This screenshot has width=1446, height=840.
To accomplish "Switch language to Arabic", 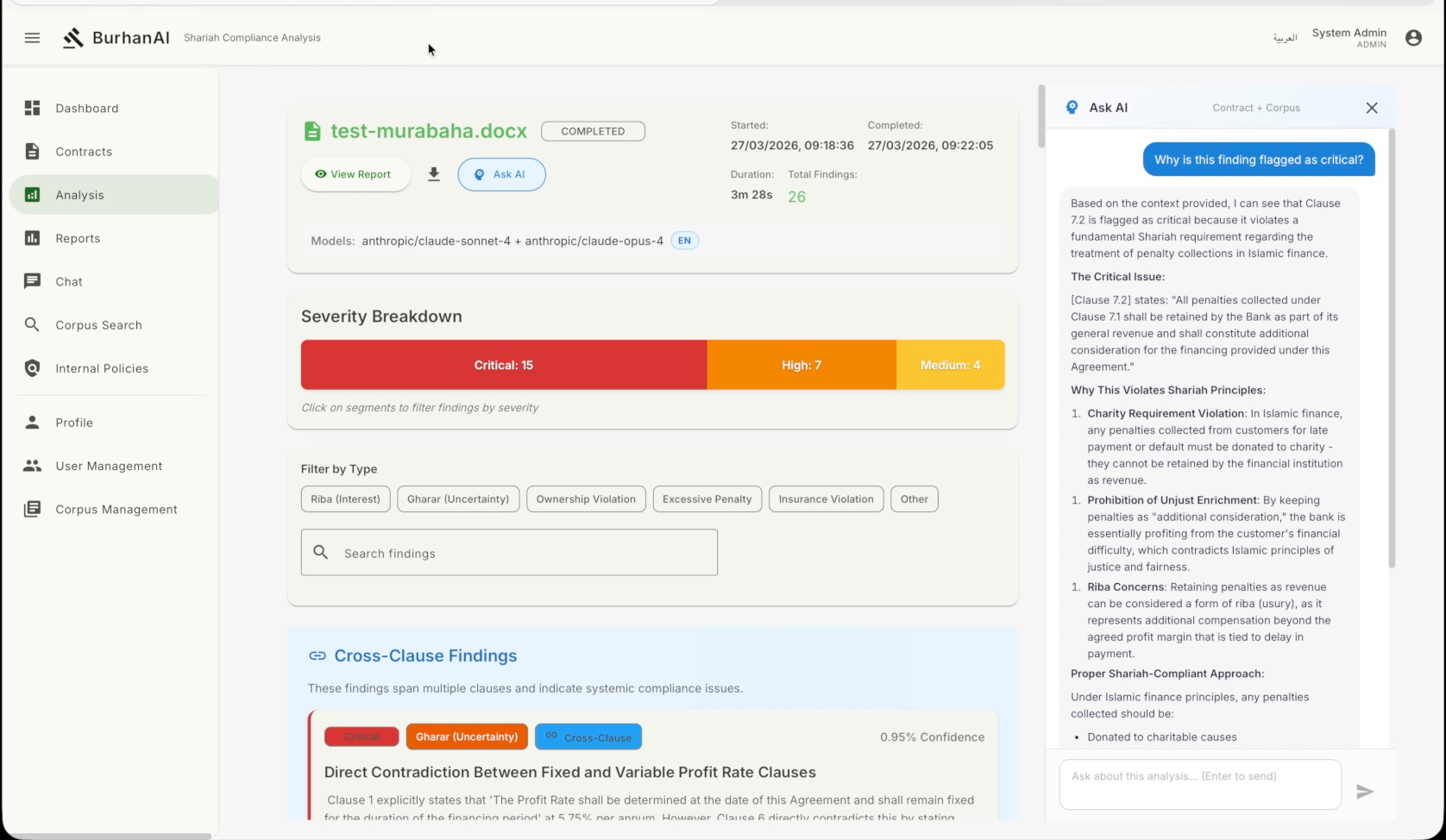I will [1285, 38].
